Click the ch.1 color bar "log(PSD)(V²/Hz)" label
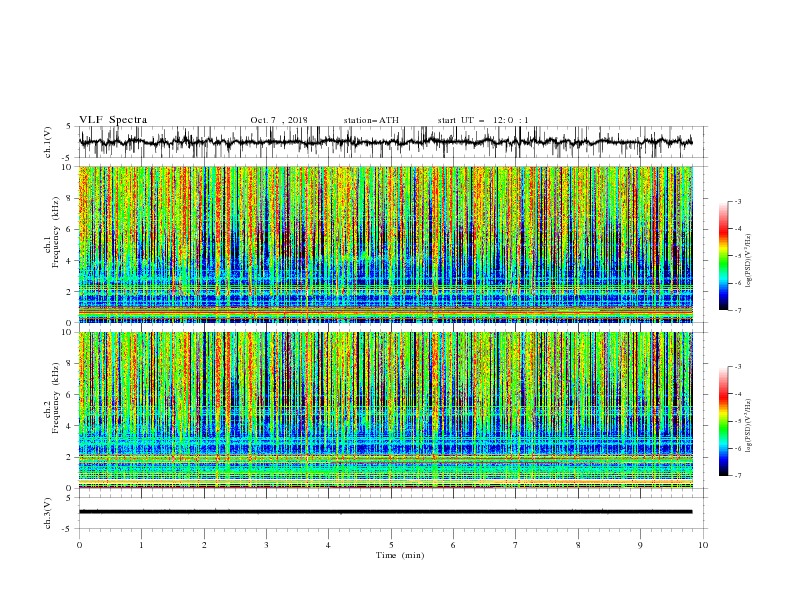 748,261
